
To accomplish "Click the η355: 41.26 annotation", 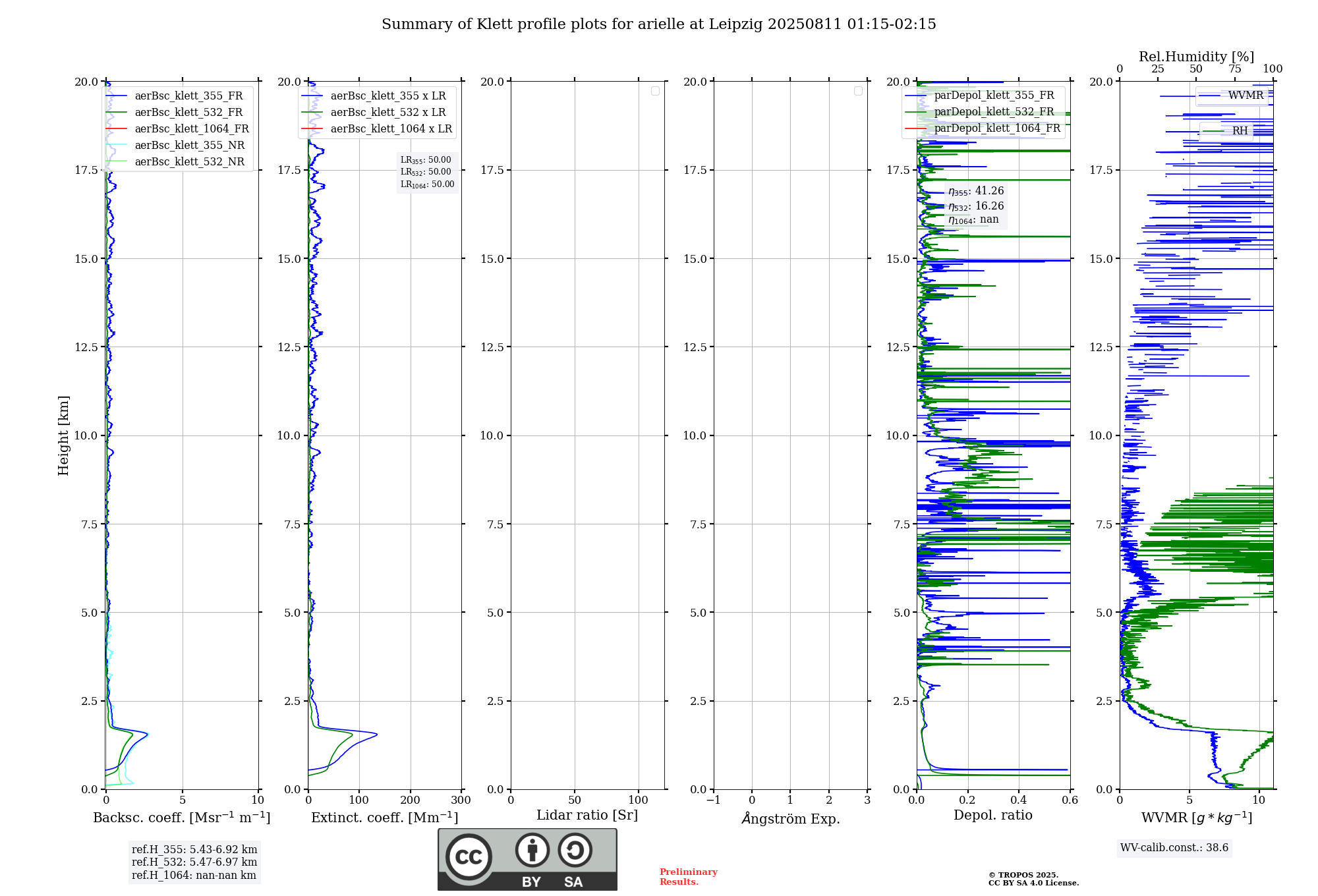I will coord(976,191).
